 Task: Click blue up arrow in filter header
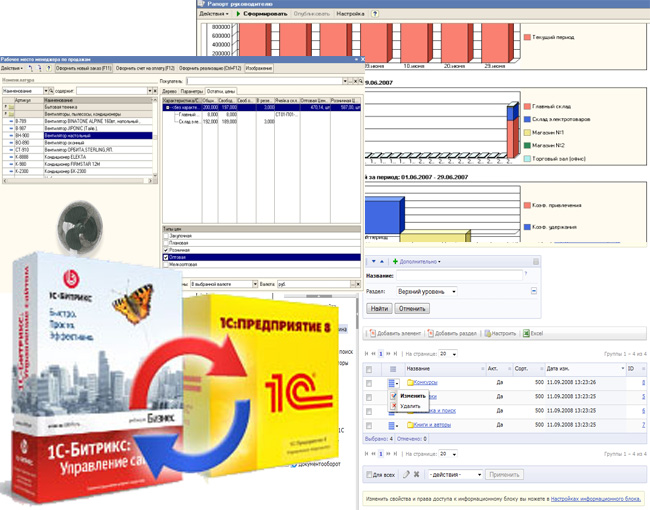point(382,262)
